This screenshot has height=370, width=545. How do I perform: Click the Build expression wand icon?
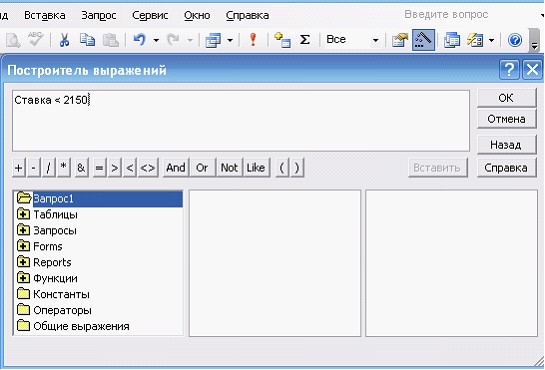423,40
